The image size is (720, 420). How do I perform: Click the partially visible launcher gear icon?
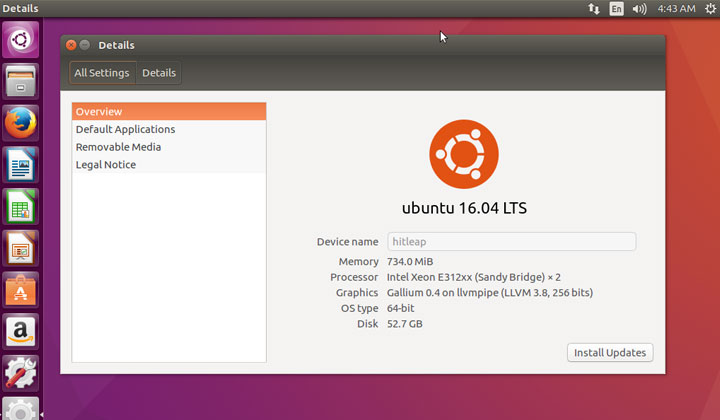tap(21, 409)
